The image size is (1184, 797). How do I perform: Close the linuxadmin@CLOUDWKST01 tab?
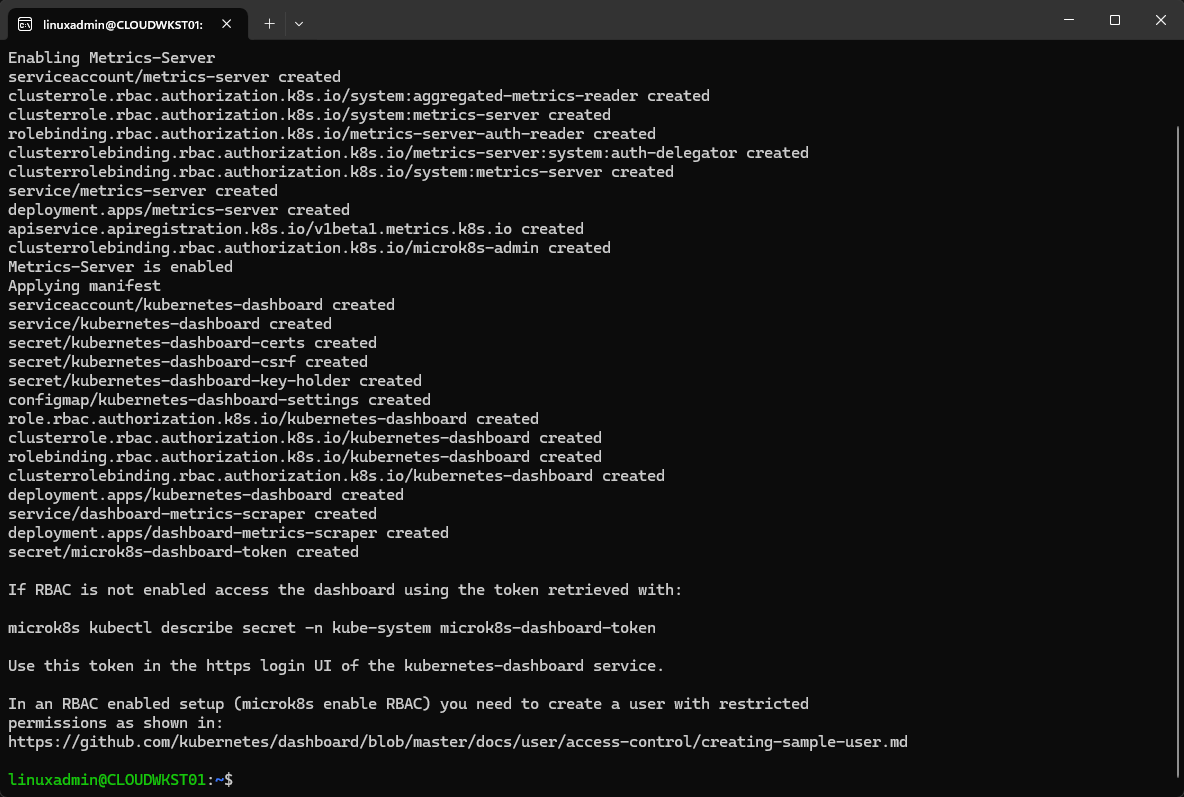225,20
